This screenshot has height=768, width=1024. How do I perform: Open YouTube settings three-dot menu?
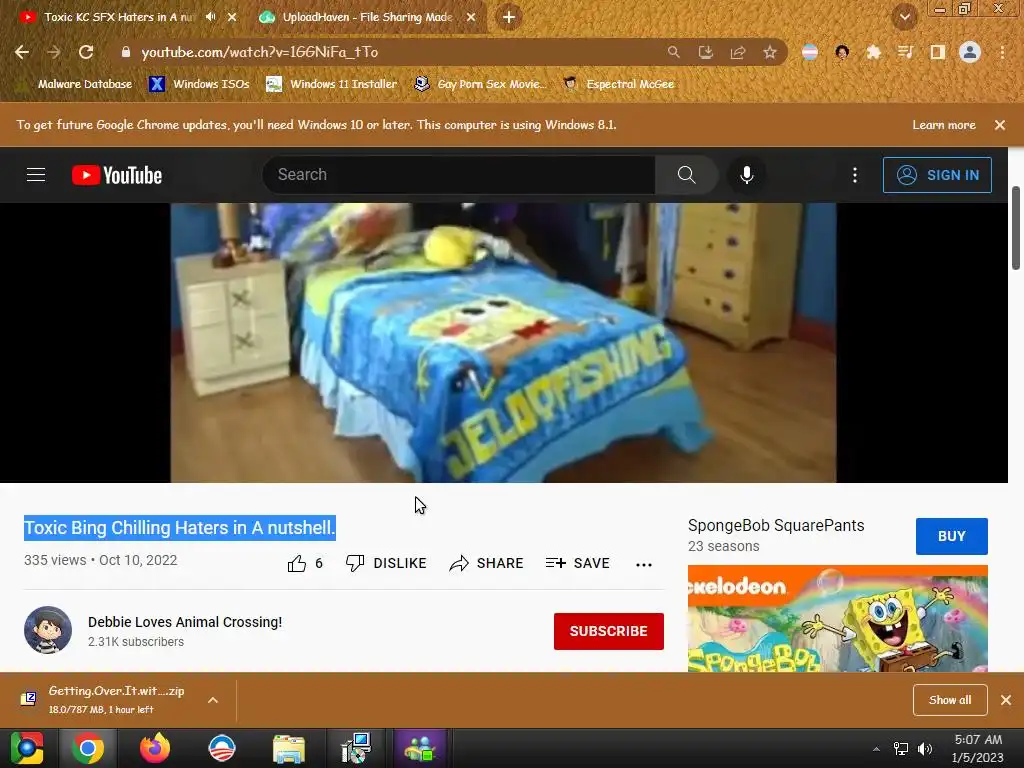855,175
